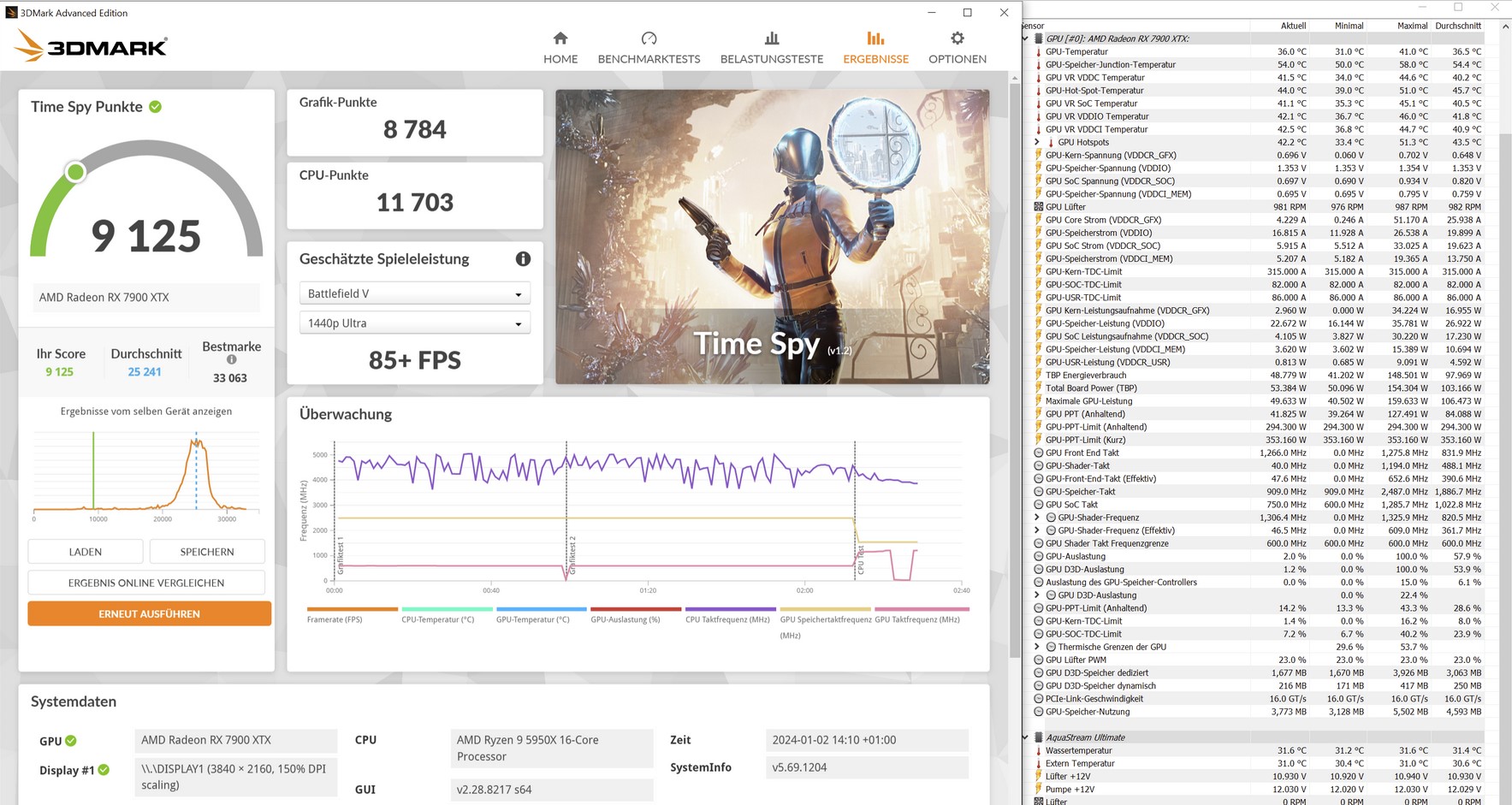Click the Grafiktest 2 marker in the monitoring chart

(572, 556)
